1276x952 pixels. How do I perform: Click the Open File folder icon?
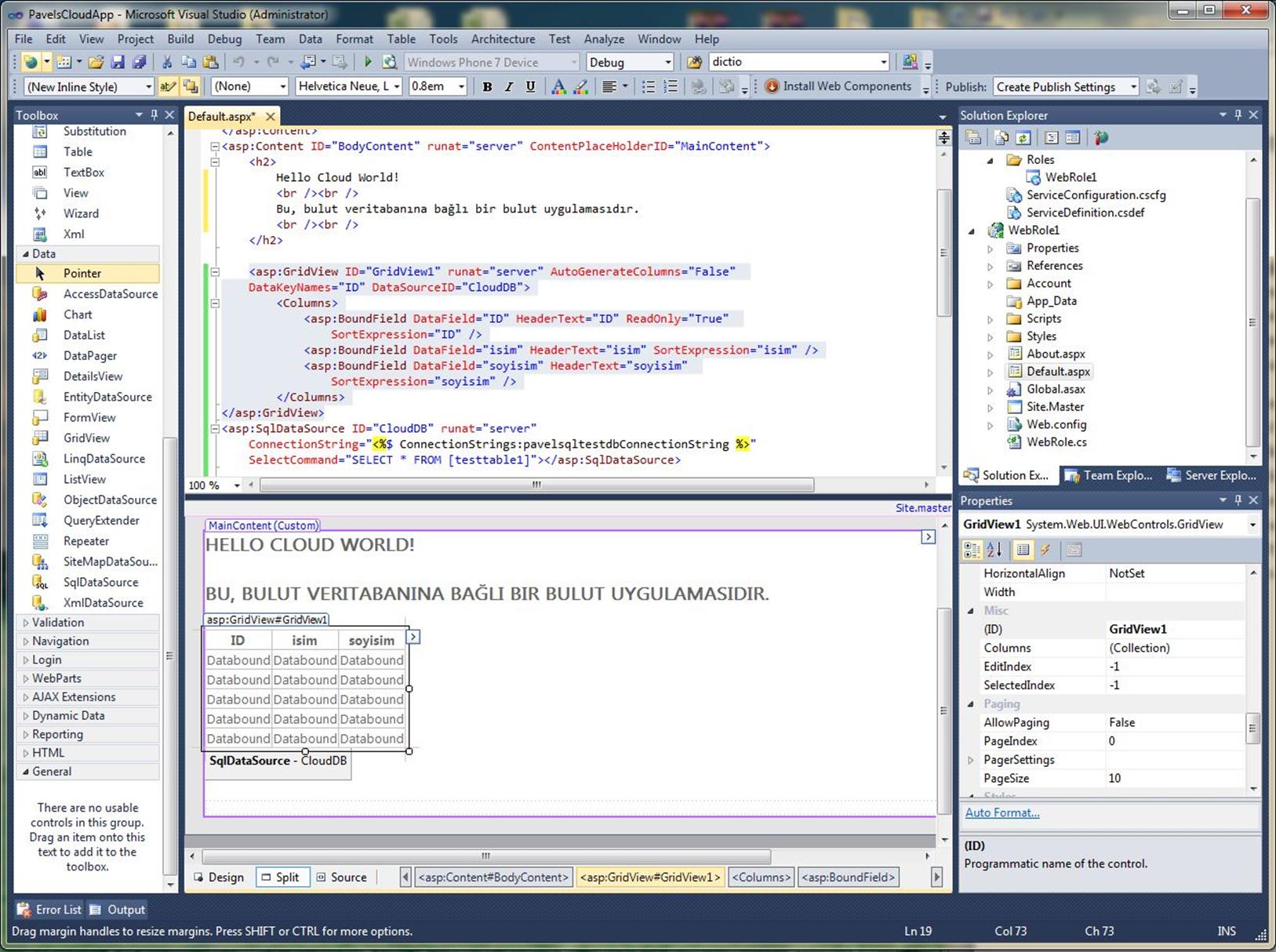(x=96, y=62)
